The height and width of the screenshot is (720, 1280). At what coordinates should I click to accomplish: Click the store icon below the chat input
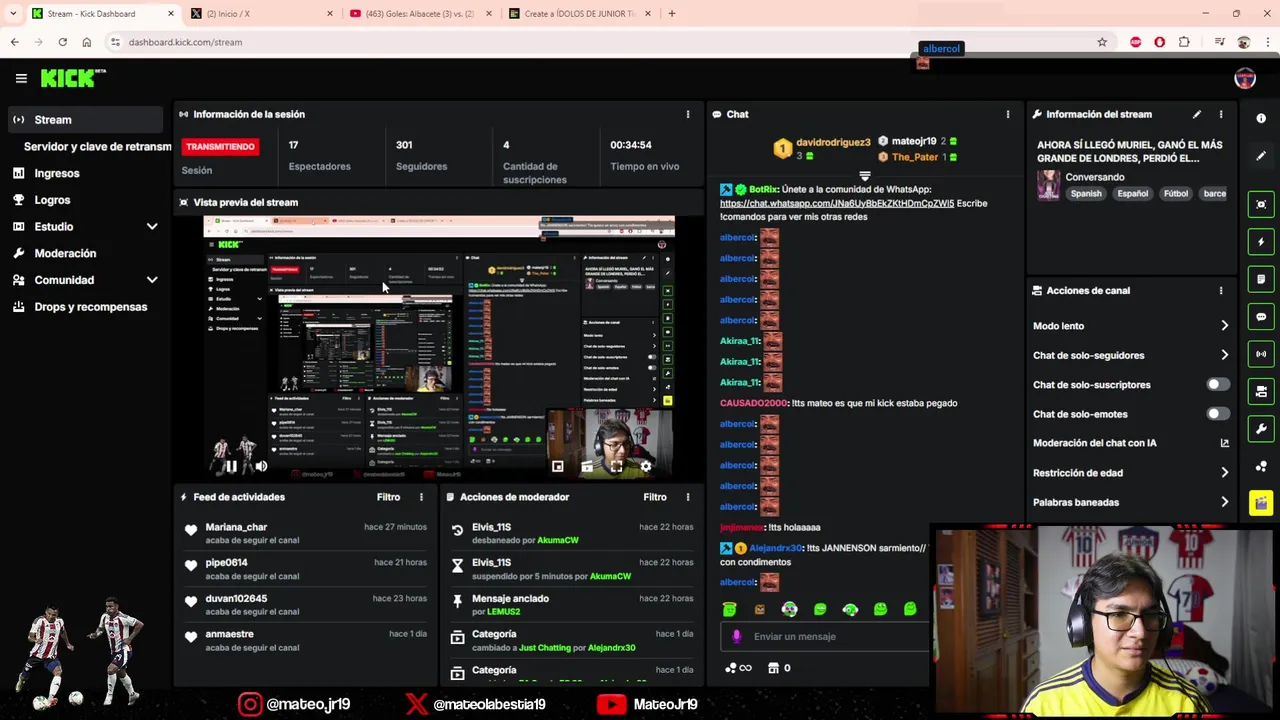[x=773, y=668]
